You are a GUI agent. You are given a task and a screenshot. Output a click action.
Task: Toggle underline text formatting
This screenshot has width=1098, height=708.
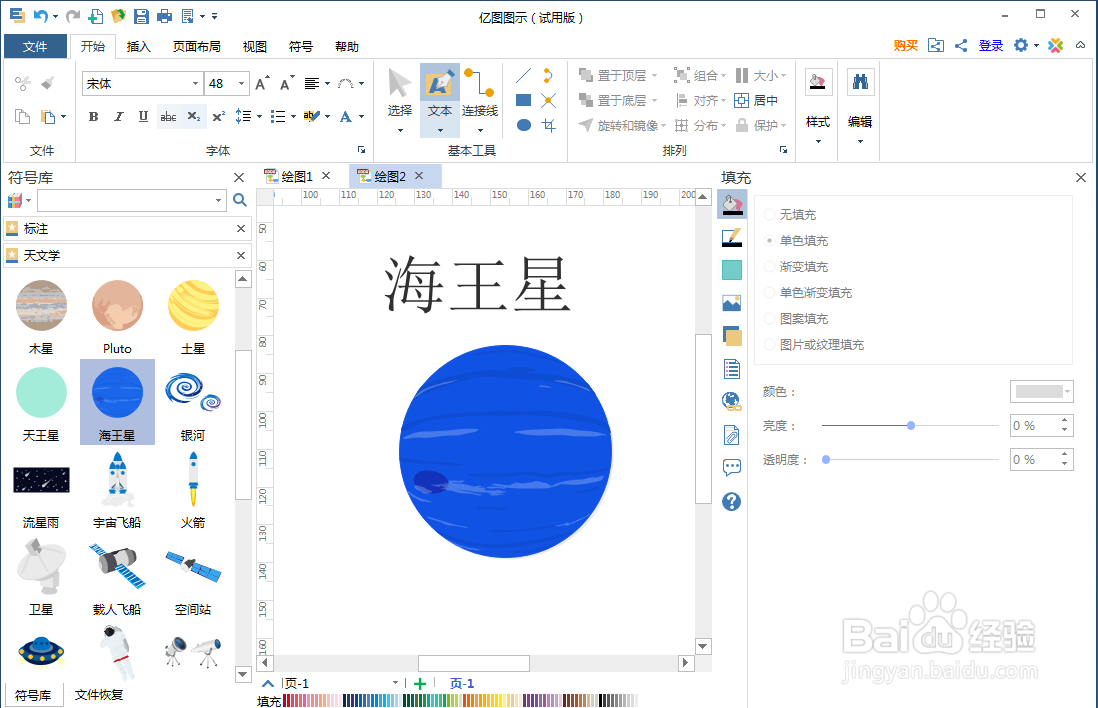pyautogui.click(x=143, y=116)
